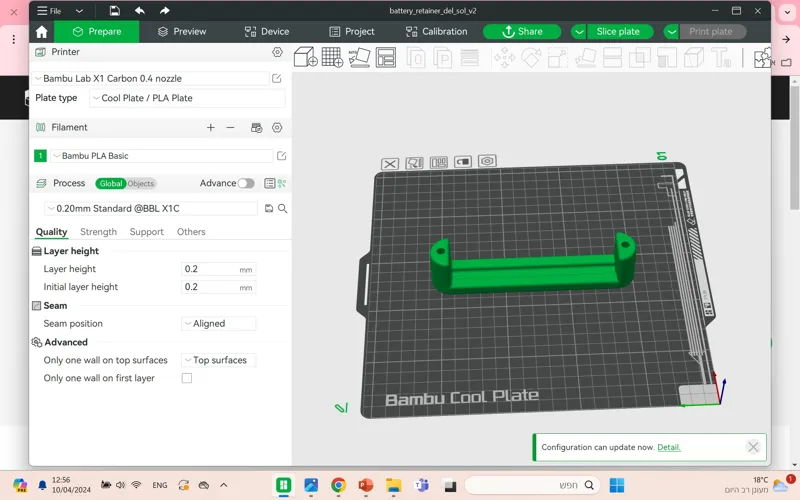Edit the Bambu PLA Basic filament preset
Image resolution: width=800 pixels, height=500 pixels.
click(281, 156)
